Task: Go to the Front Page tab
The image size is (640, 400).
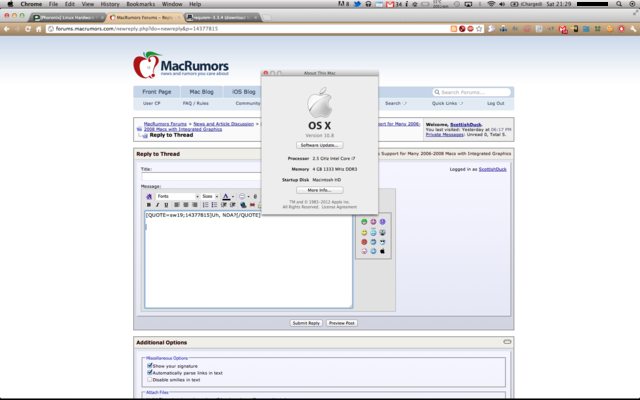Action: pos(157,92)
